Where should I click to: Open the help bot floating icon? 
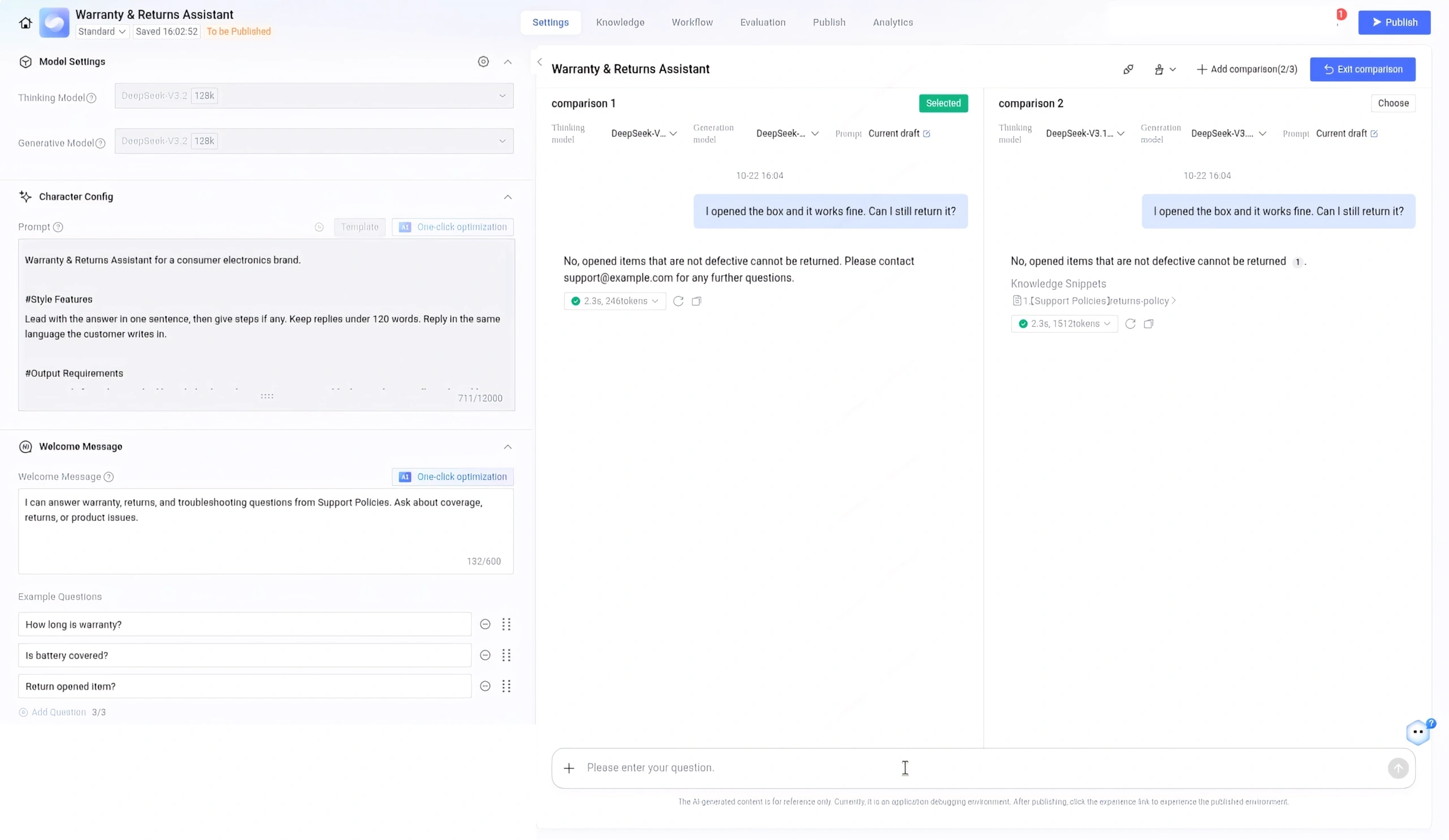click(1418, 732)
